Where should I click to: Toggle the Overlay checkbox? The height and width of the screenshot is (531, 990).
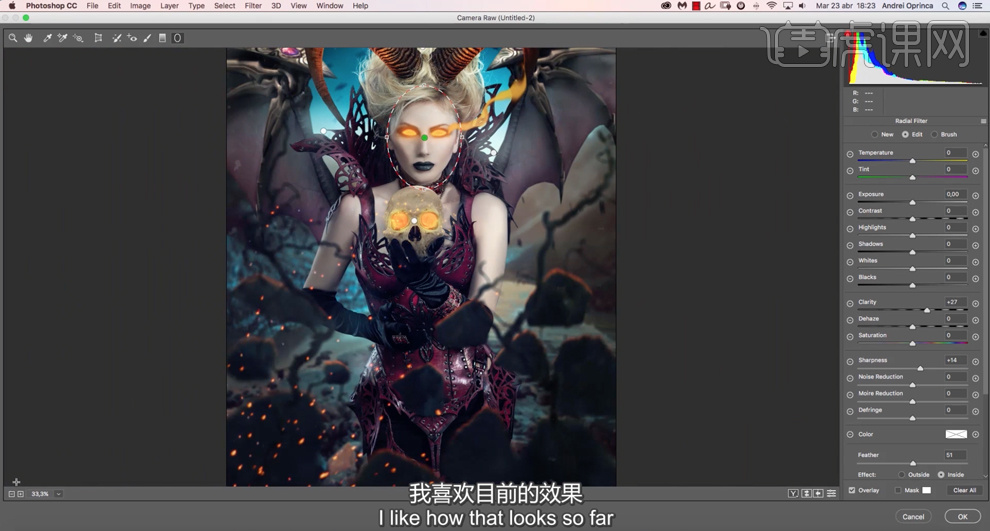852,490
